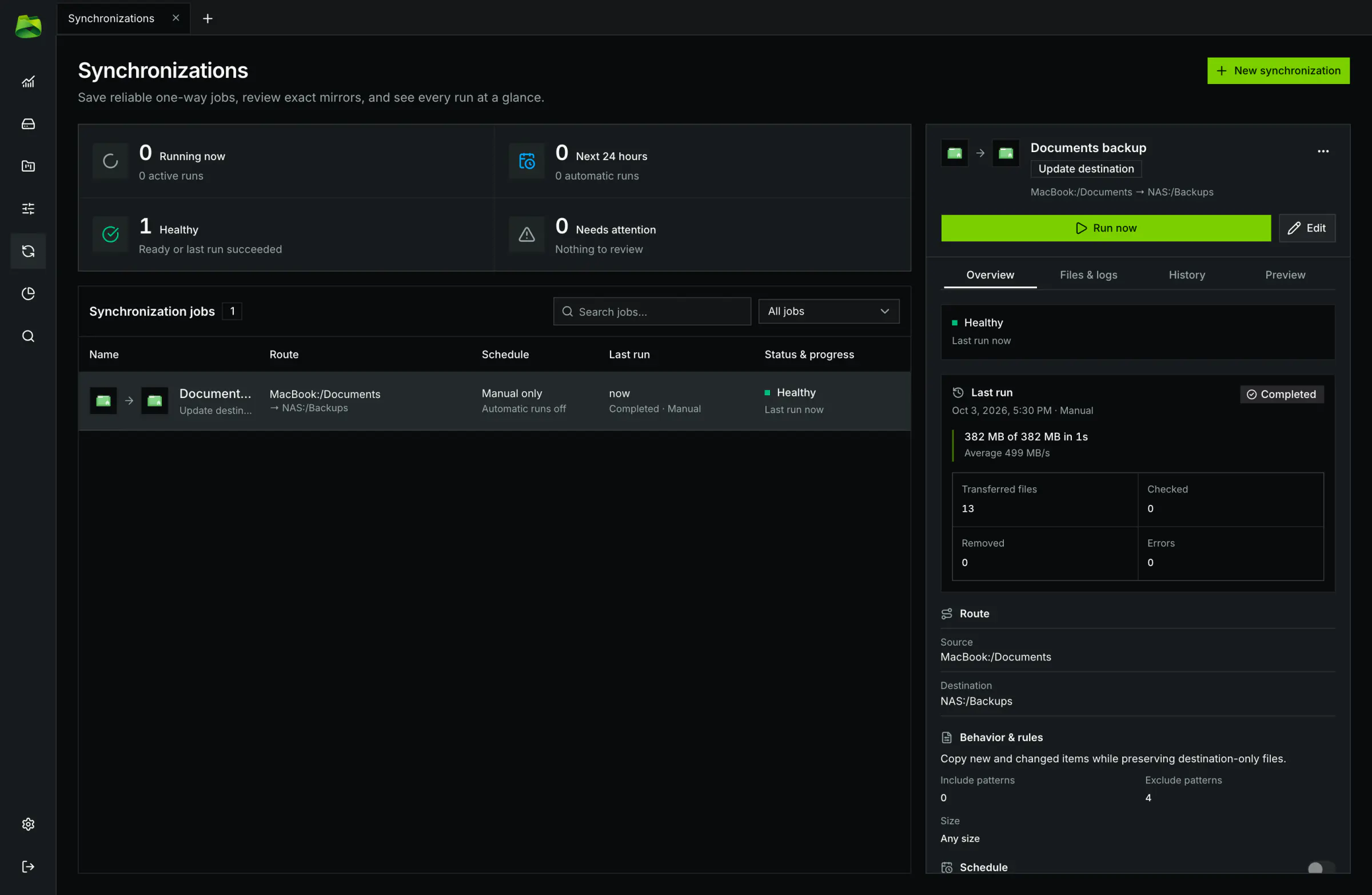Click the Transferred files count 13
Image resolution: width=1372 pixels, height=895 pixels.
click(967, 508)
